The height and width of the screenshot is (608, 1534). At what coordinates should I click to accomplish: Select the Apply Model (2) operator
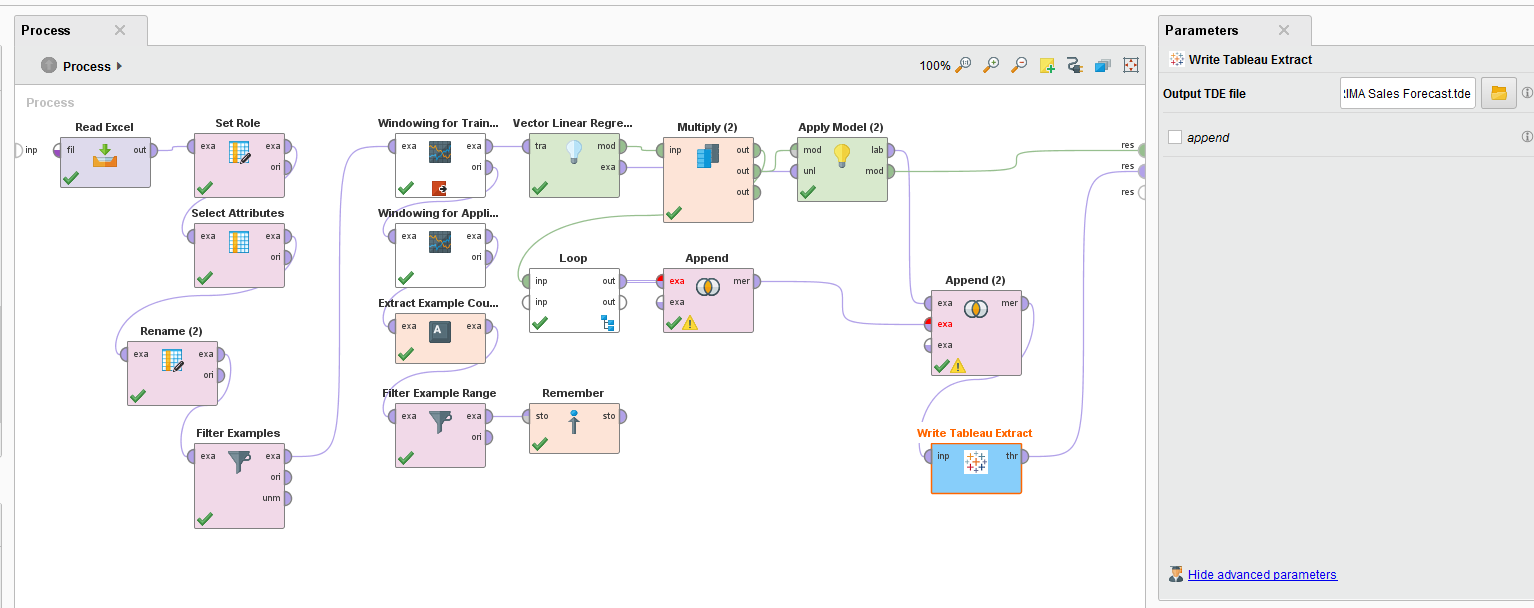[841, 170]
